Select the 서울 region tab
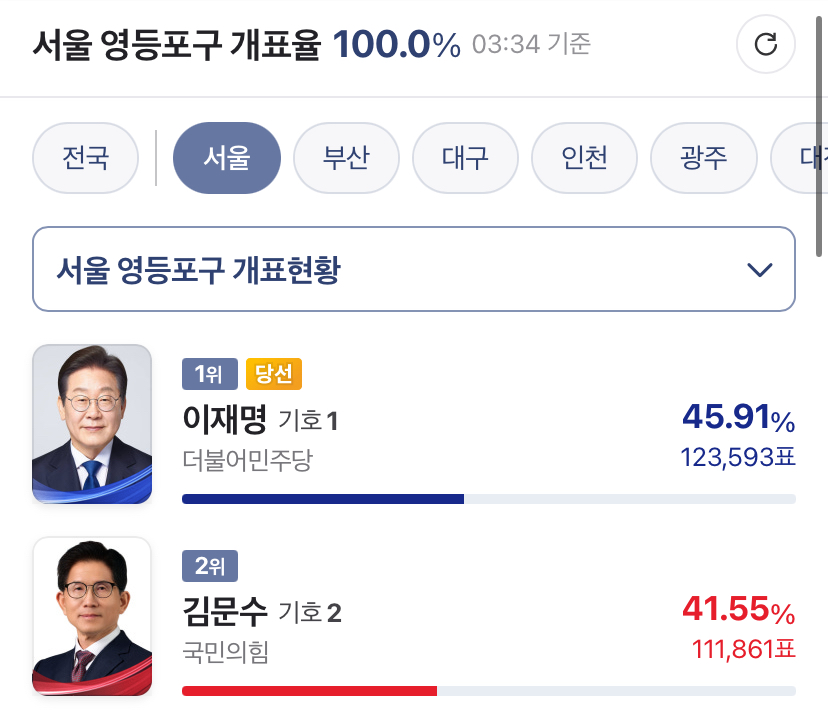 (x=227, y=158)
